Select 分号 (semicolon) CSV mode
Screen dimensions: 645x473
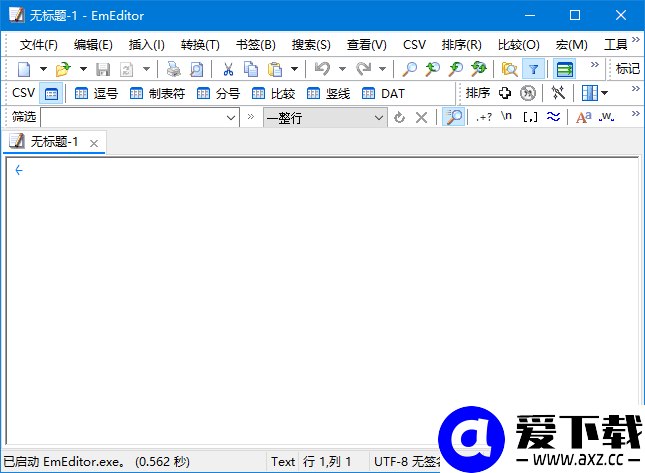click(x=218, y=94)
